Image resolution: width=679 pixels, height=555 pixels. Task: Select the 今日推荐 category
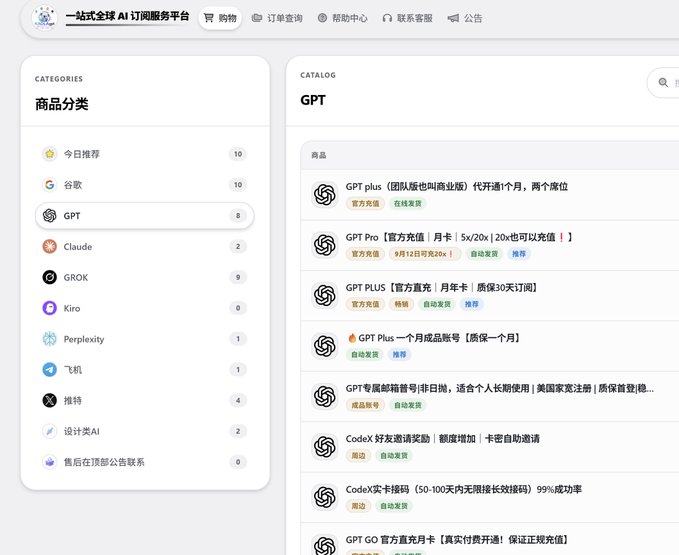pyautogui.click(x=145, y=154)
